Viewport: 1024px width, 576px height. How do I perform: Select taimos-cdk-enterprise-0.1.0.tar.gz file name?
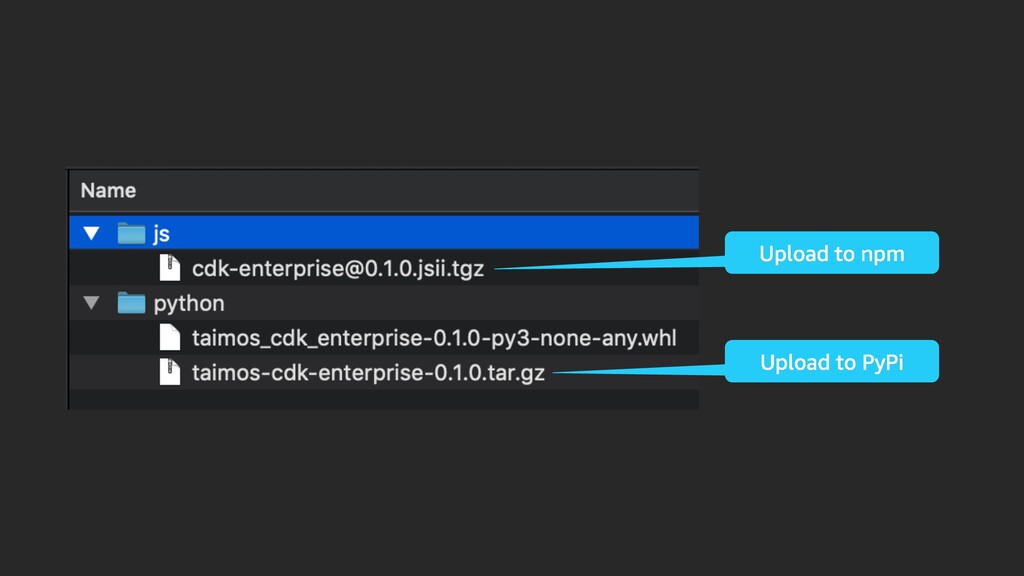click(x=368, y=373)
